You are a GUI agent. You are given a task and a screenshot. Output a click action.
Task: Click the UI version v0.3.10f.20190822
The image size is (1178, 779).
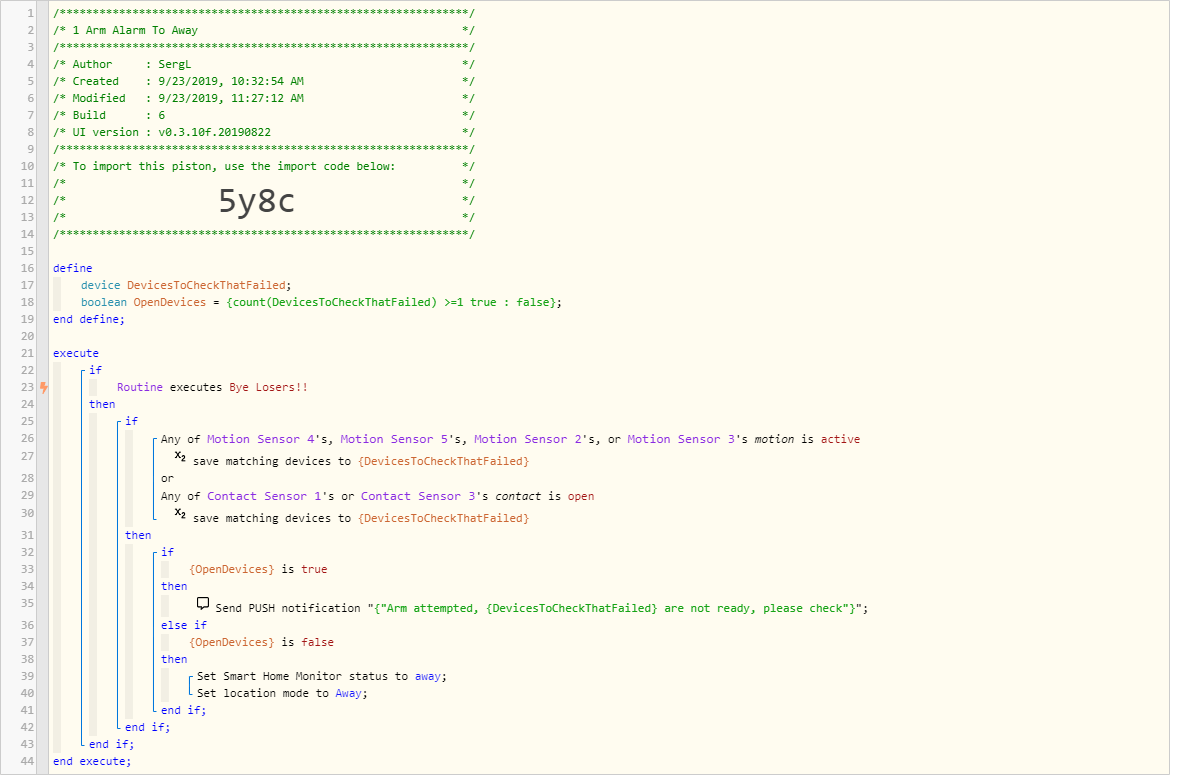pyautogui.click(x=214, y=132)
